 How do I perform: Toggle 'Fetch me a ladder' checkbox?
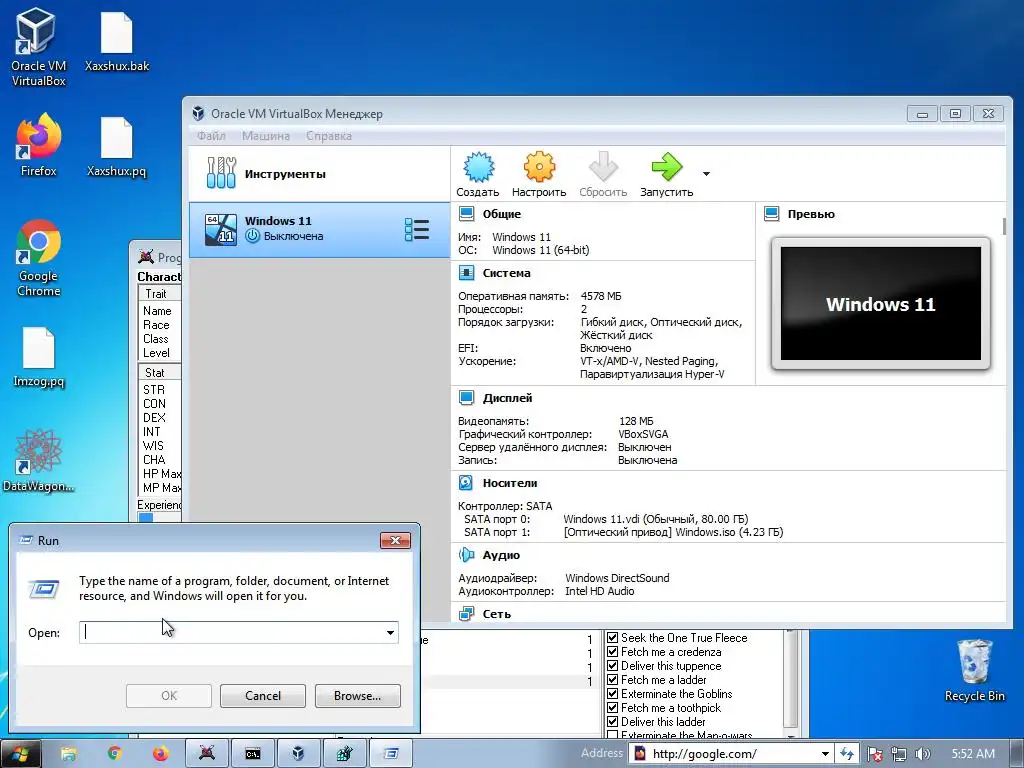[x=613, y=680]
